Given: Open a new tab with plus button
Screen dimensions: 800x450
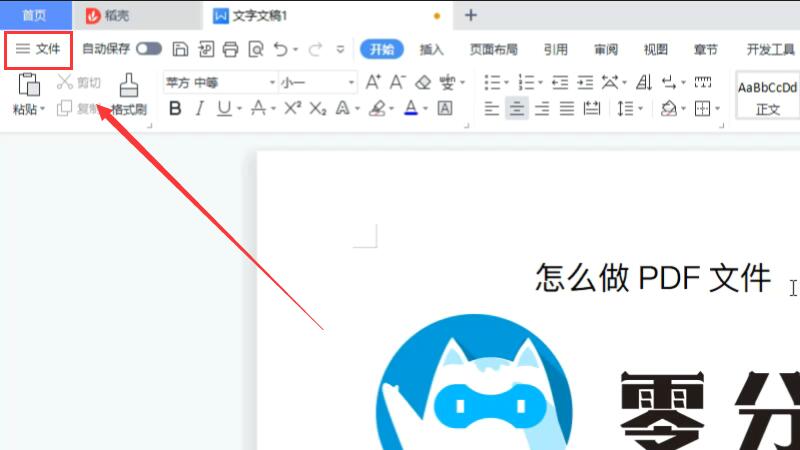Looking at the screenshot, I should (x=471, y=15).
